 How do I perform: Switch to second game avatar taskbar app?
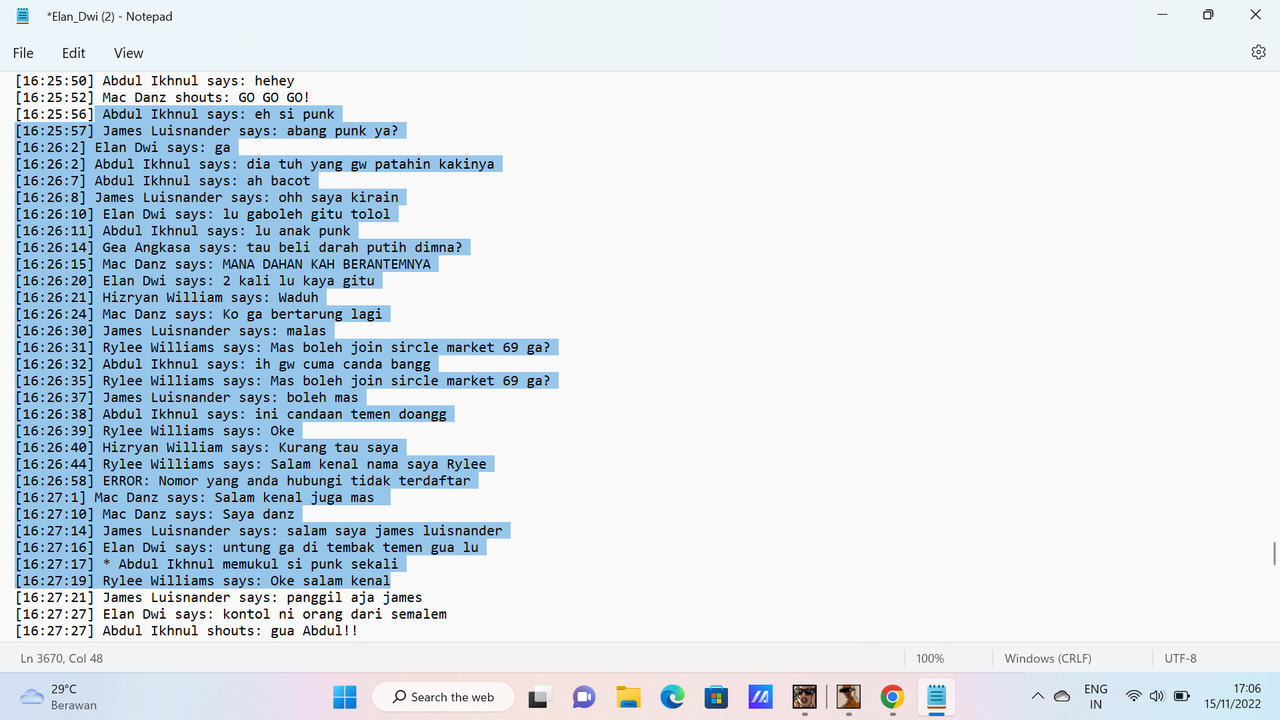tap(848, 697)
